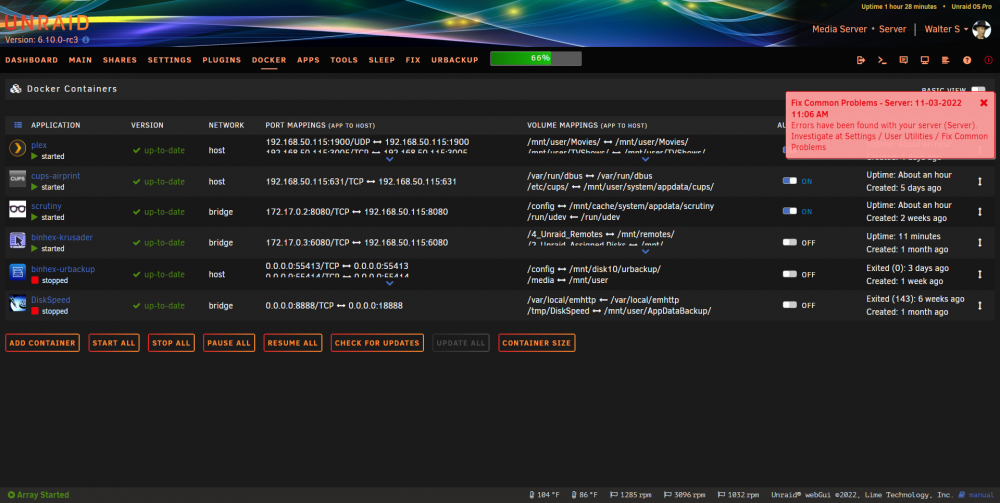
Task: Open the Walter S user dropdown
Action: pos(946,29)
